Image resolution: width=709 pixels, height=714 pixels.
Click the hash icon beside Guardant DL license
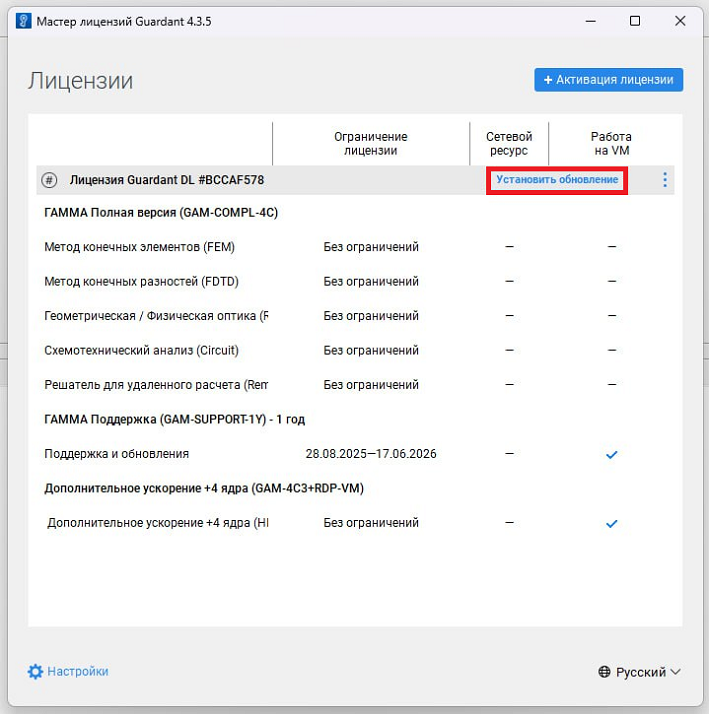(x=49, y=180)
